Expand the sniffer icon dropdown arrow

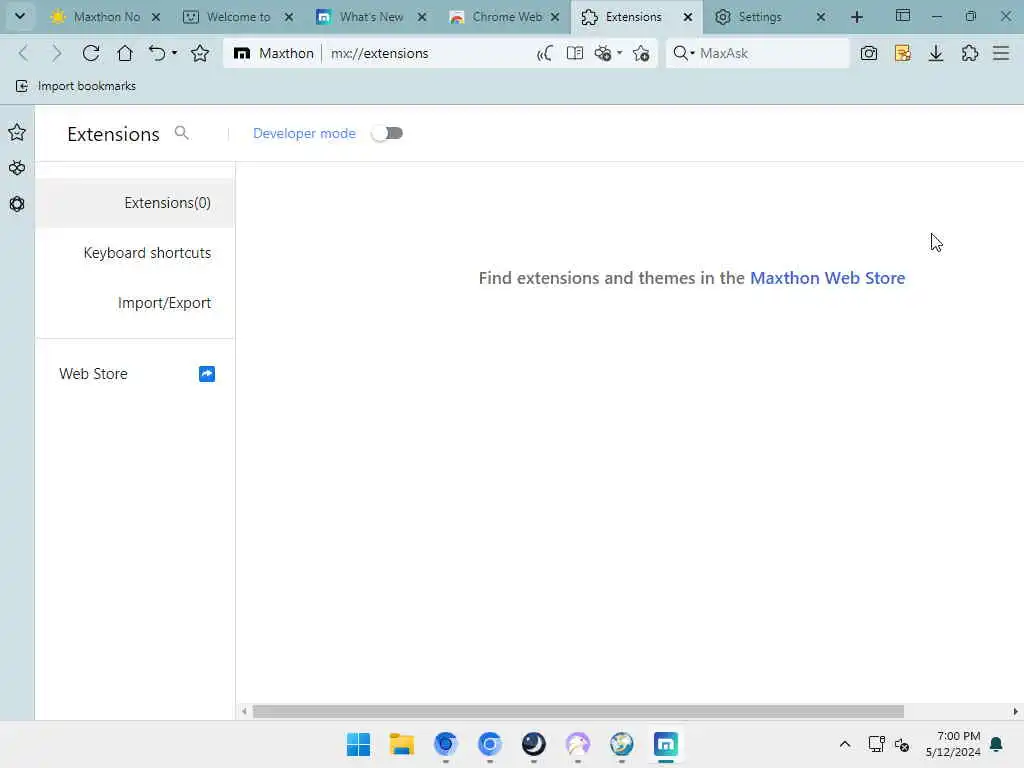pos(620,53)
